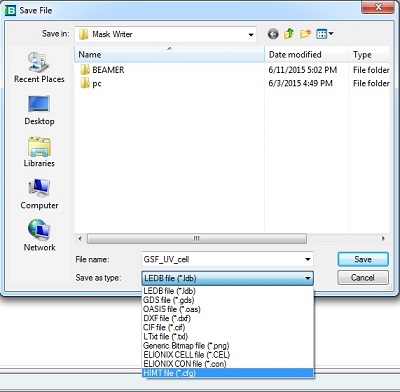Screen dimensions: 400x392
Task: Go back to last folder visited
Action: pyautogui.click(x=273, y=34)
